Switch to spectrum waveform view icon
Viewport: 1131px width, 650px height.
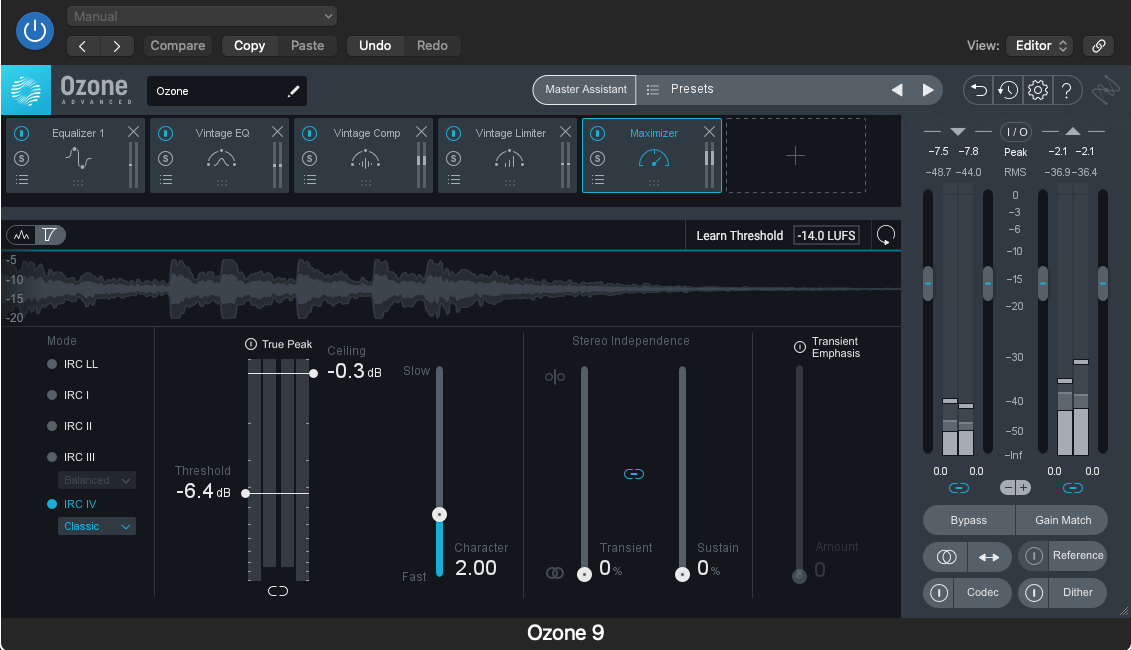coord(22,234)
